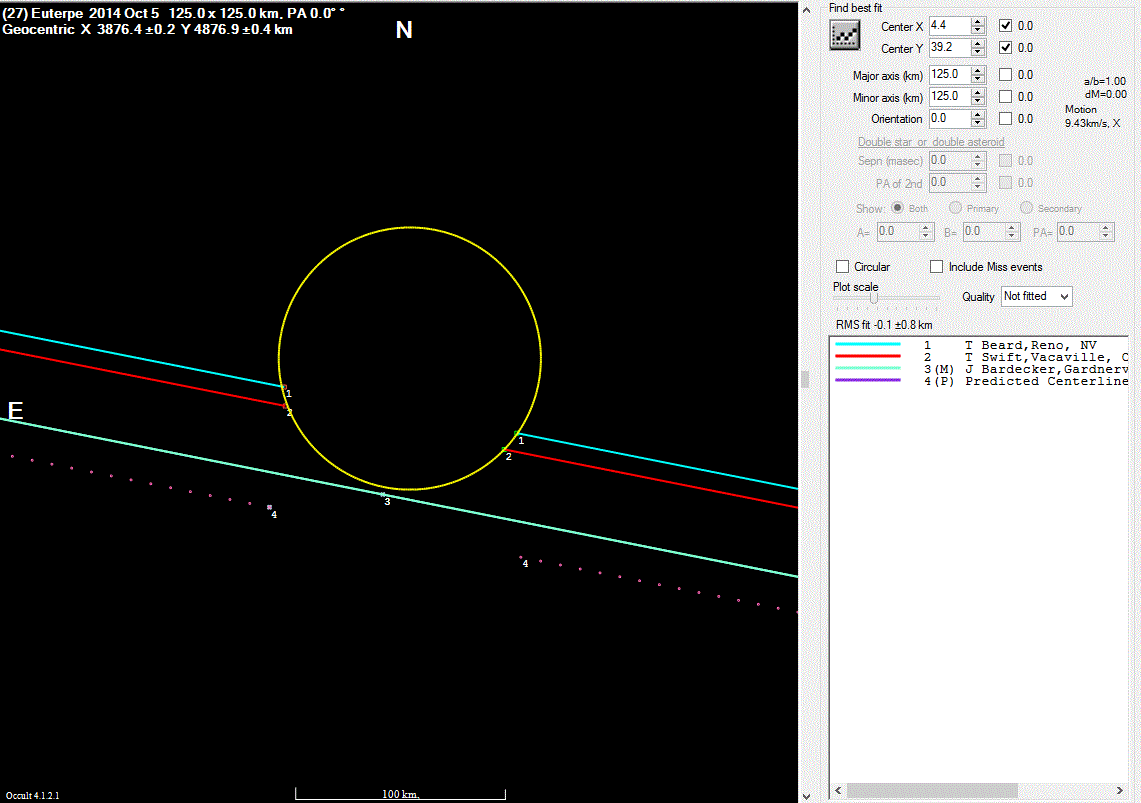Screen dimensions: 1141x803
Task: Decrease Orientation value with spinner
Action: coord(978,123)
